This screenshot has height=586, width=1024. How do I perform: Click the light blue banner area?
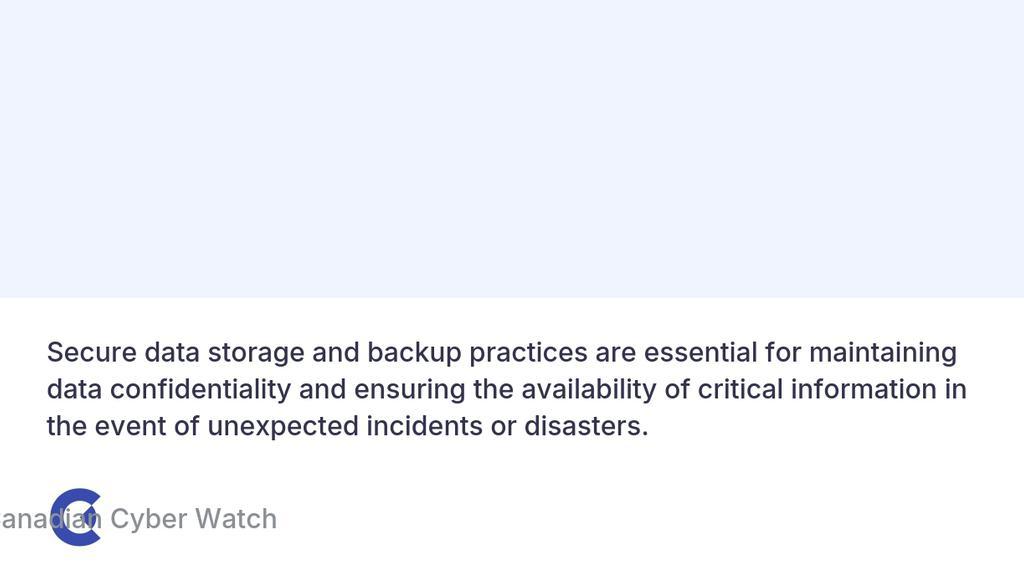(x=512, y=149)
